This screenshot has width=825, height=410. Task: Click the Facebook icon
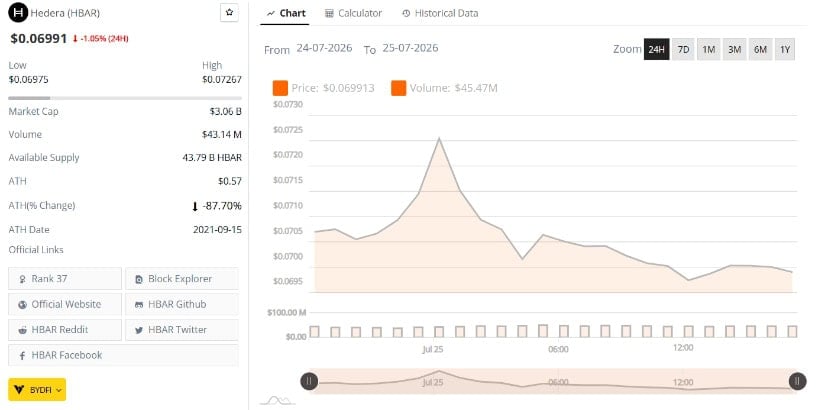point(23,356)
